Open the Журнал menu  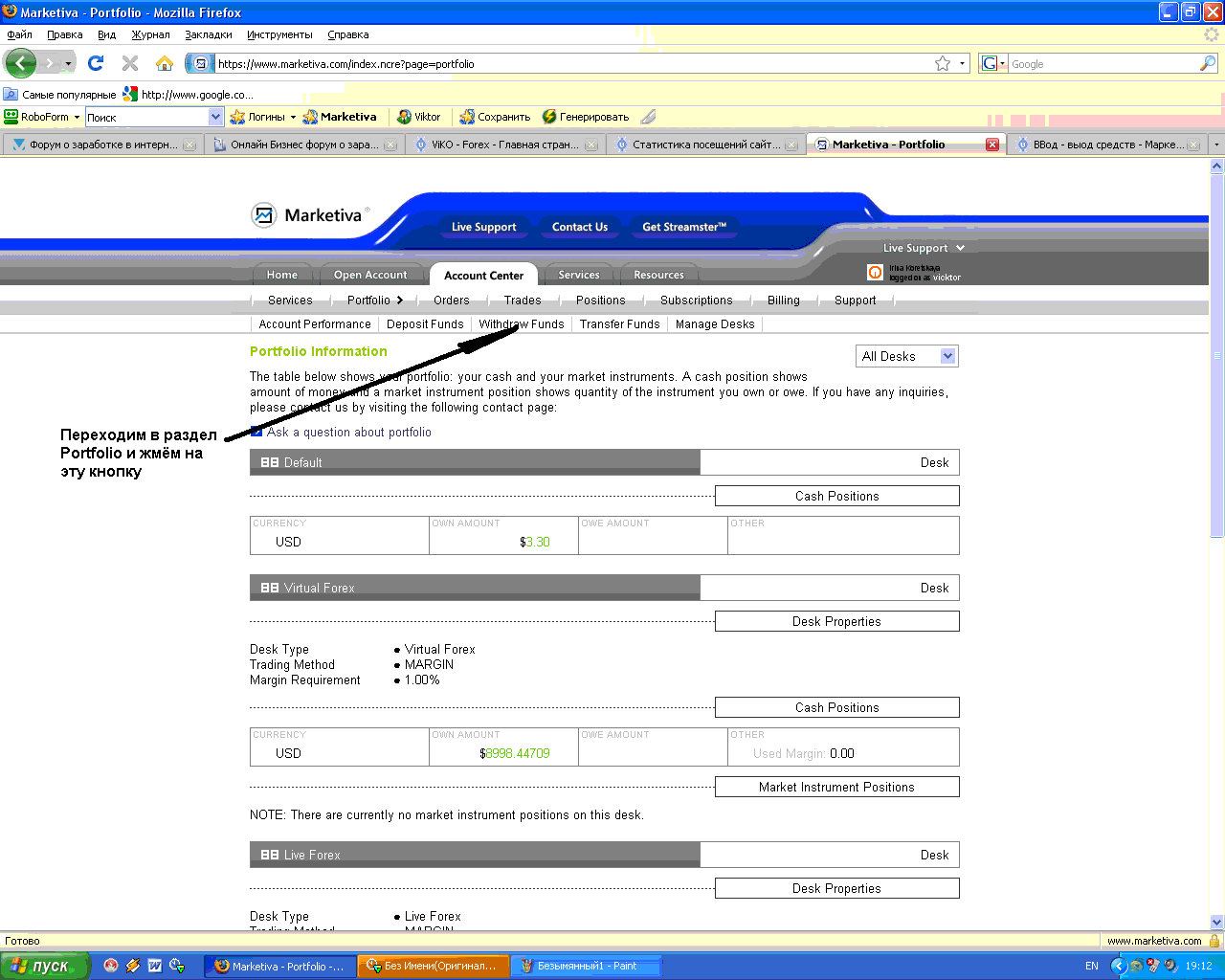coord(150,34)
